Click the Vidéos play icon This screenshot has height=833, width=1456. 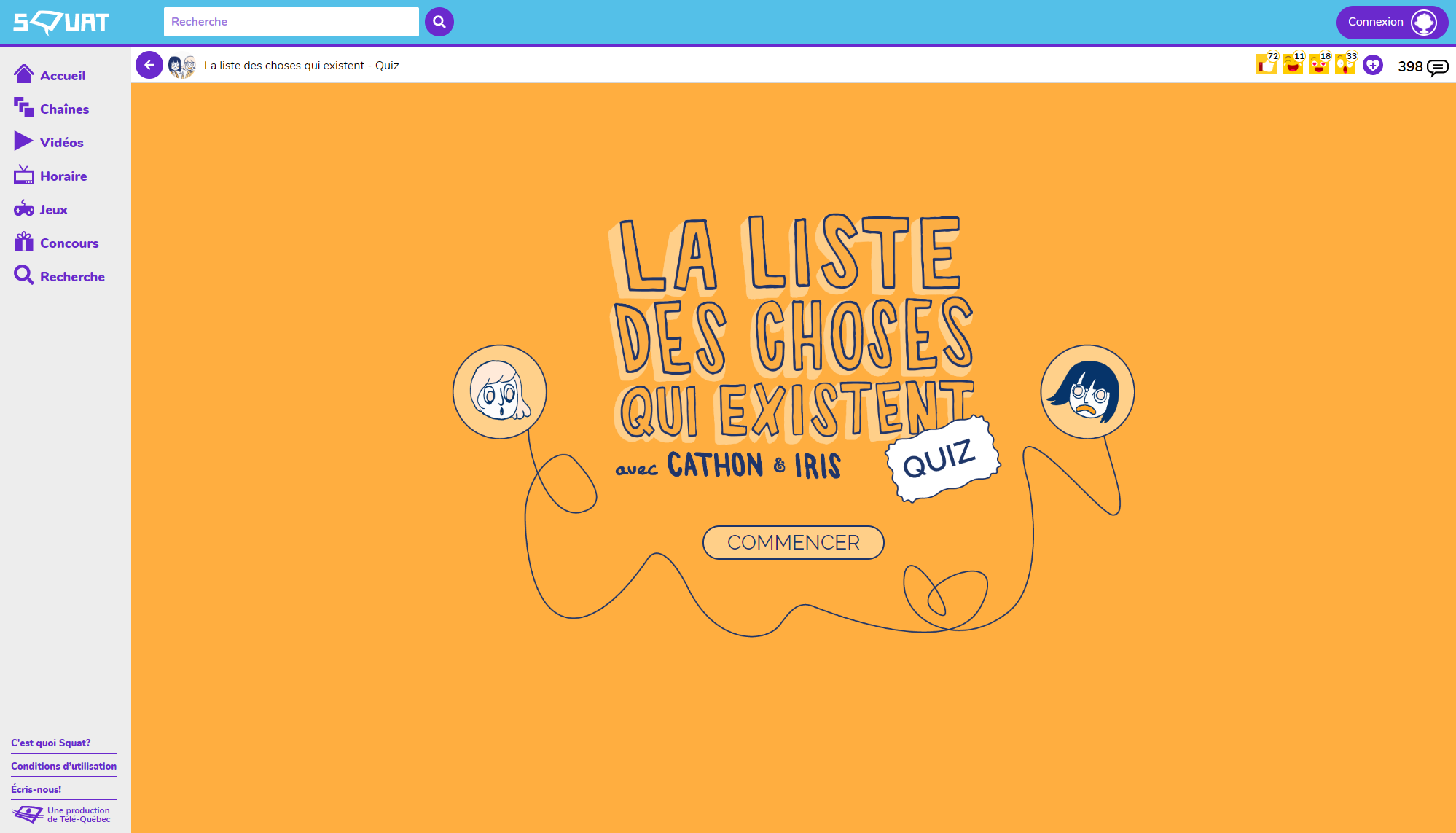(x=23, y=141)
